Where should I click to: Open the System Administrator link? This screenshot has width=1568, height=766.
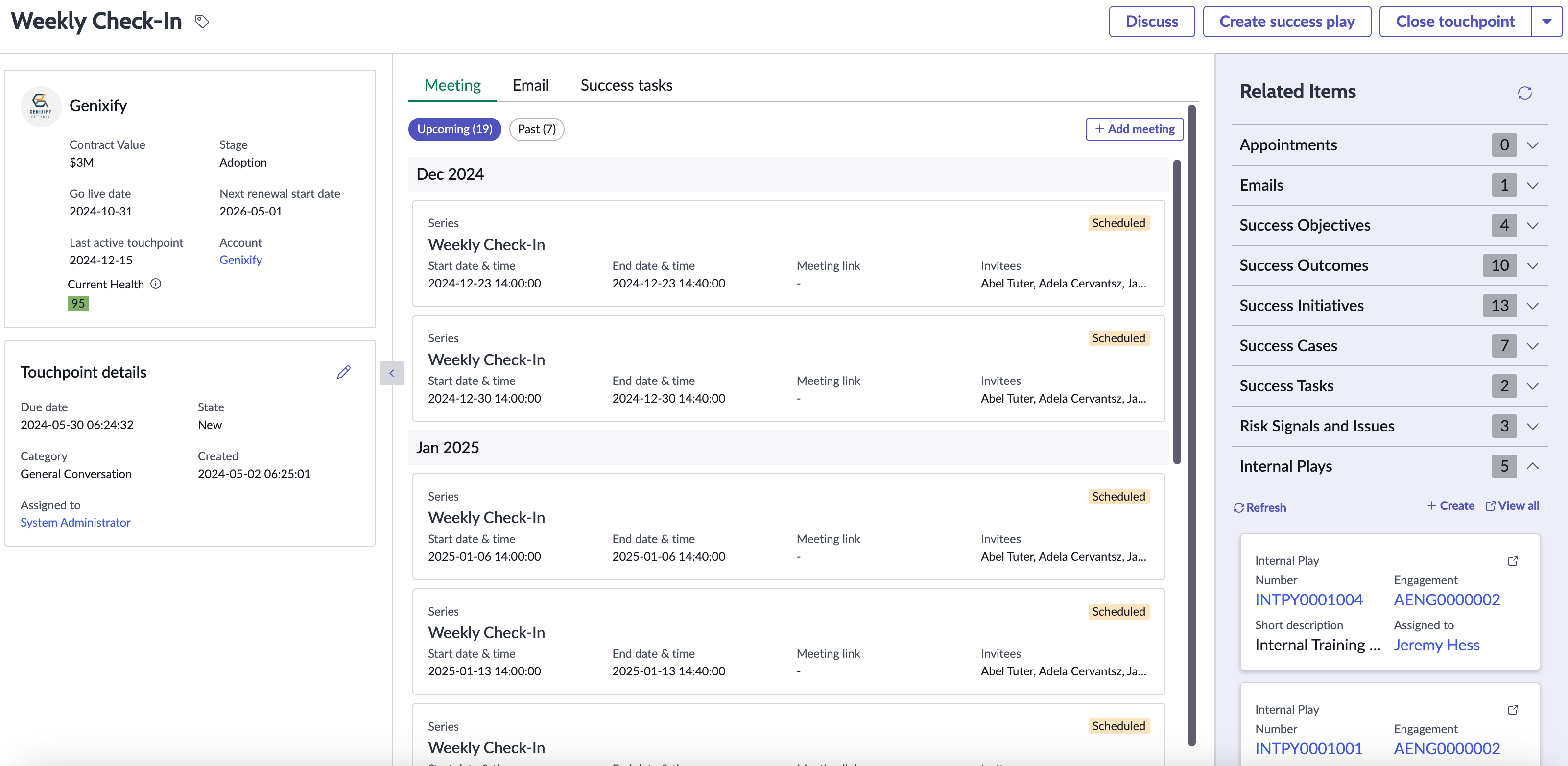pos(75,523)
